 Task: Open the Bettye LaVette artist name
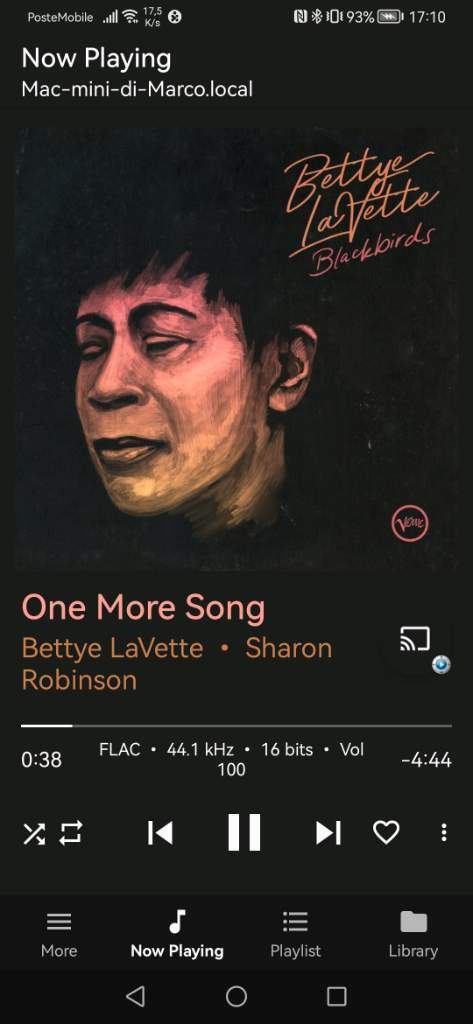click(112, 648)
